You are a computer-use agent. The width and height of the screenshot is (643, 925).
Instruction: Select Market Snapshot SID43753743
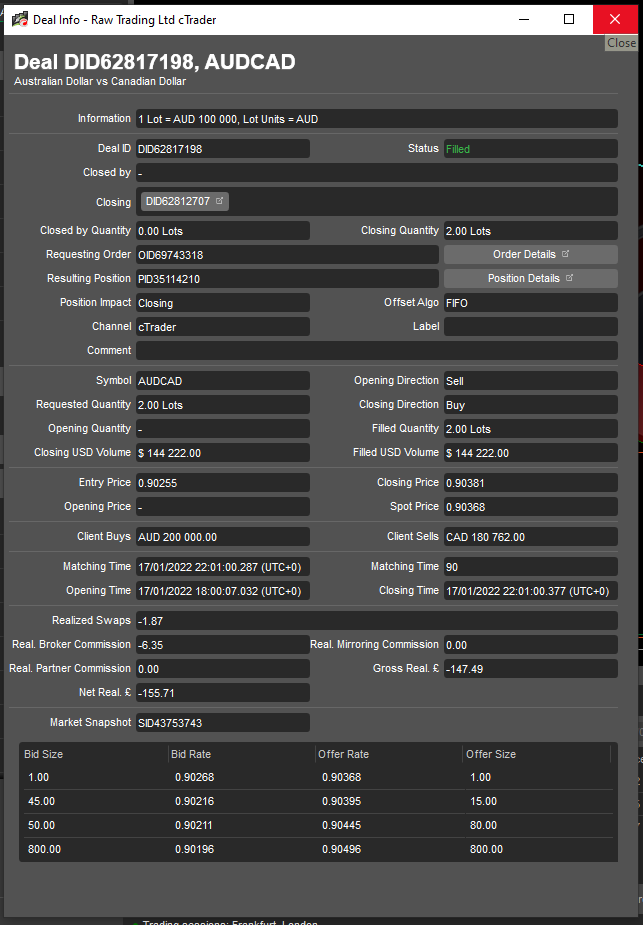pyautogui.click(x=222, y=723)
